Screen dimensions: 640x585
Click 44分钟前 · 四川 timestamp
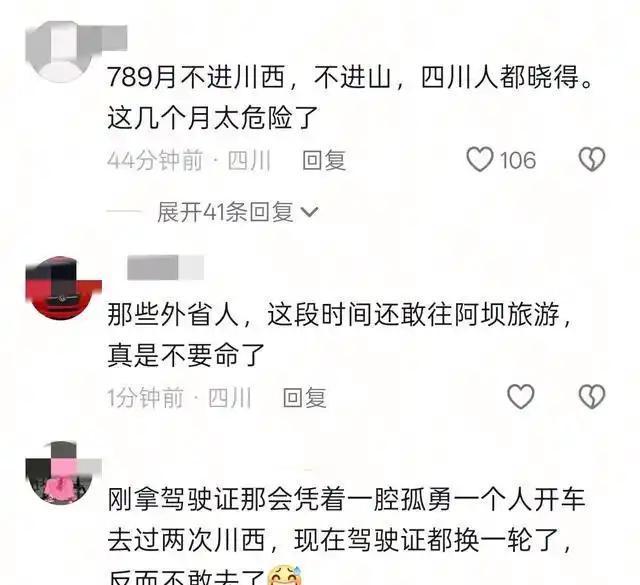[189, 160]
